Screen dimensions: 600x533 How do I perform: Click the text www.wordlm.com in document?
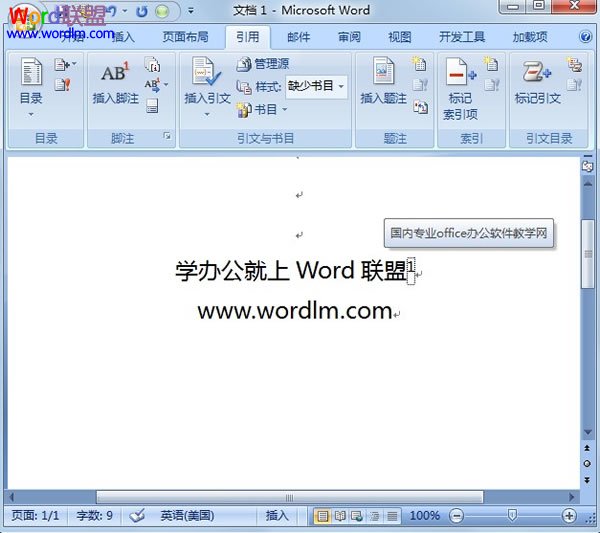(x=295, y=311)
